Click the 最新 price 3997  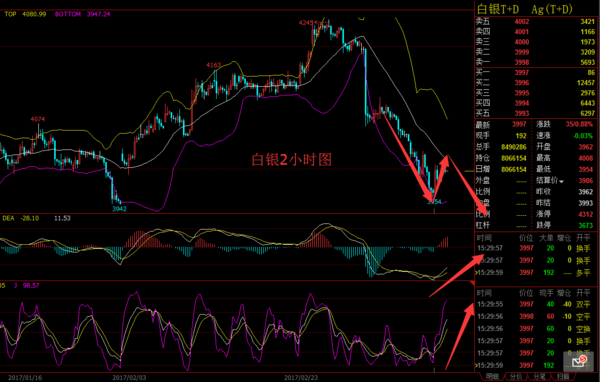[x=519, y=124]
